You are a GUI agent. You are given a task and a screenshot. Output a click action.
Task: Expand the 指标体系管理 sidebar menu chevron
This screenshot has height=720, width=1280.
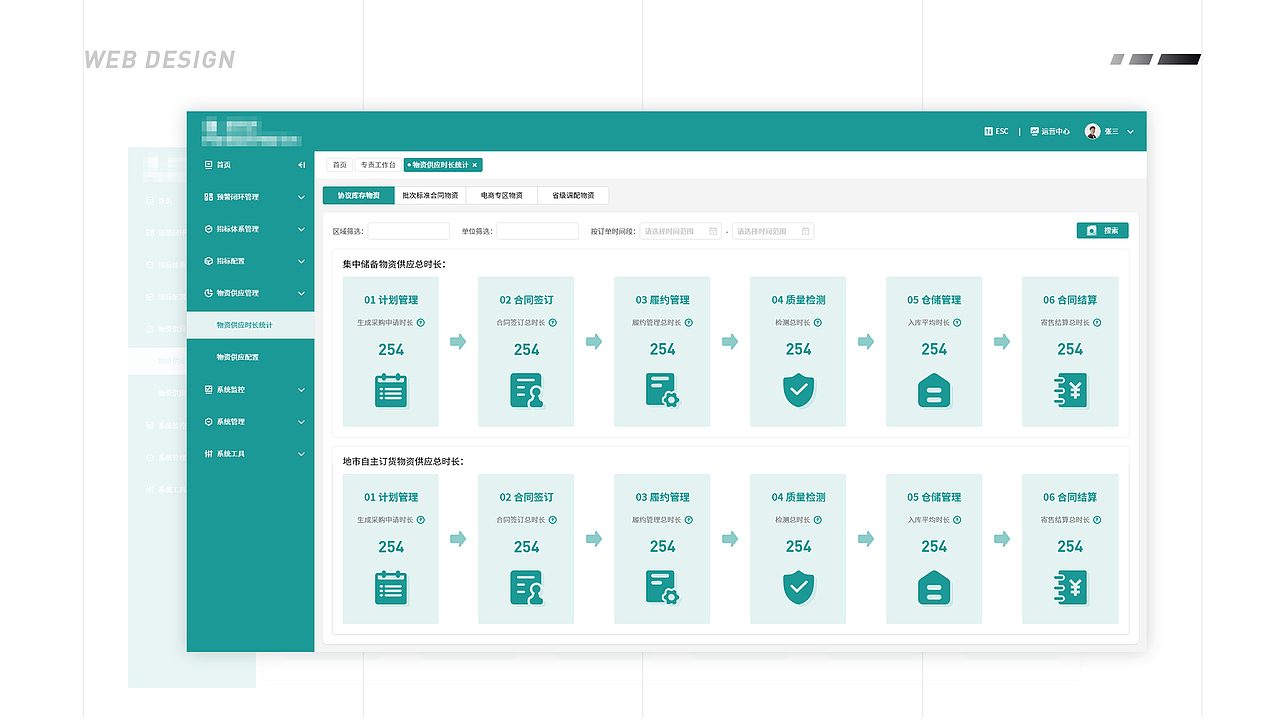pyautogui.click(x=301, y=229)
